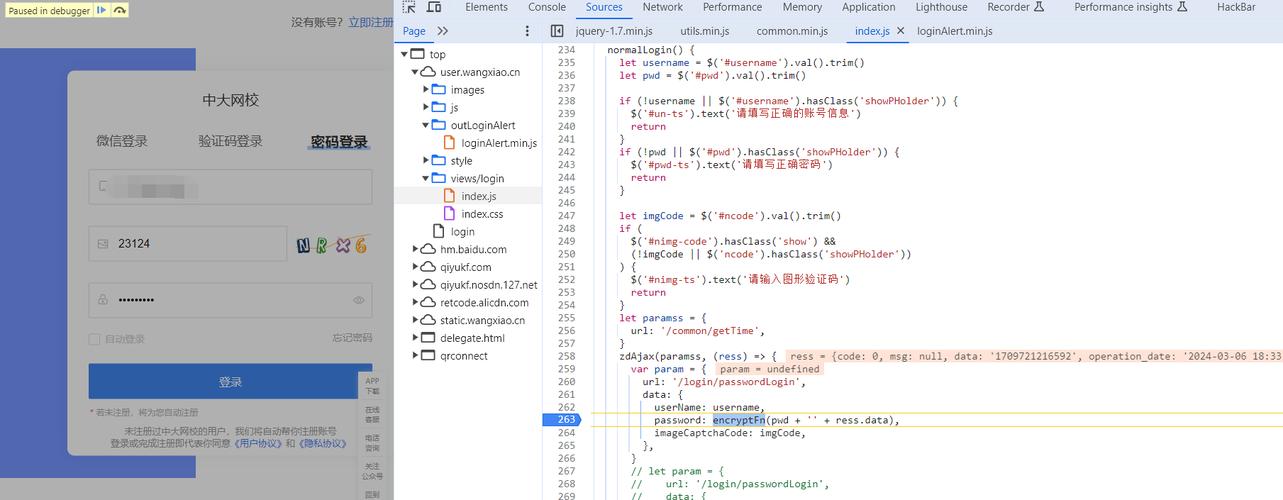
Task: Toggle password visibility eye icon
Action: pos(359,300)
